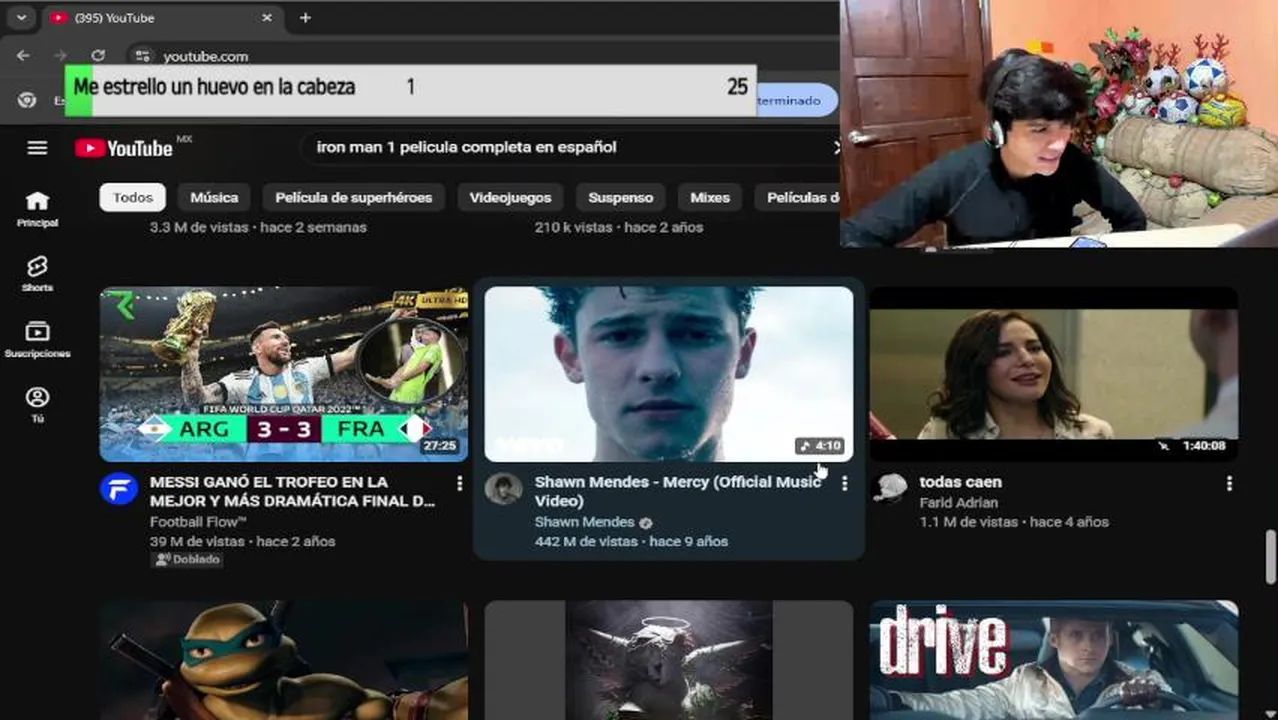Play the Messi ARG 3-3 FRA thumbnail
1278x720 pixels.
[x=284, y=374]
